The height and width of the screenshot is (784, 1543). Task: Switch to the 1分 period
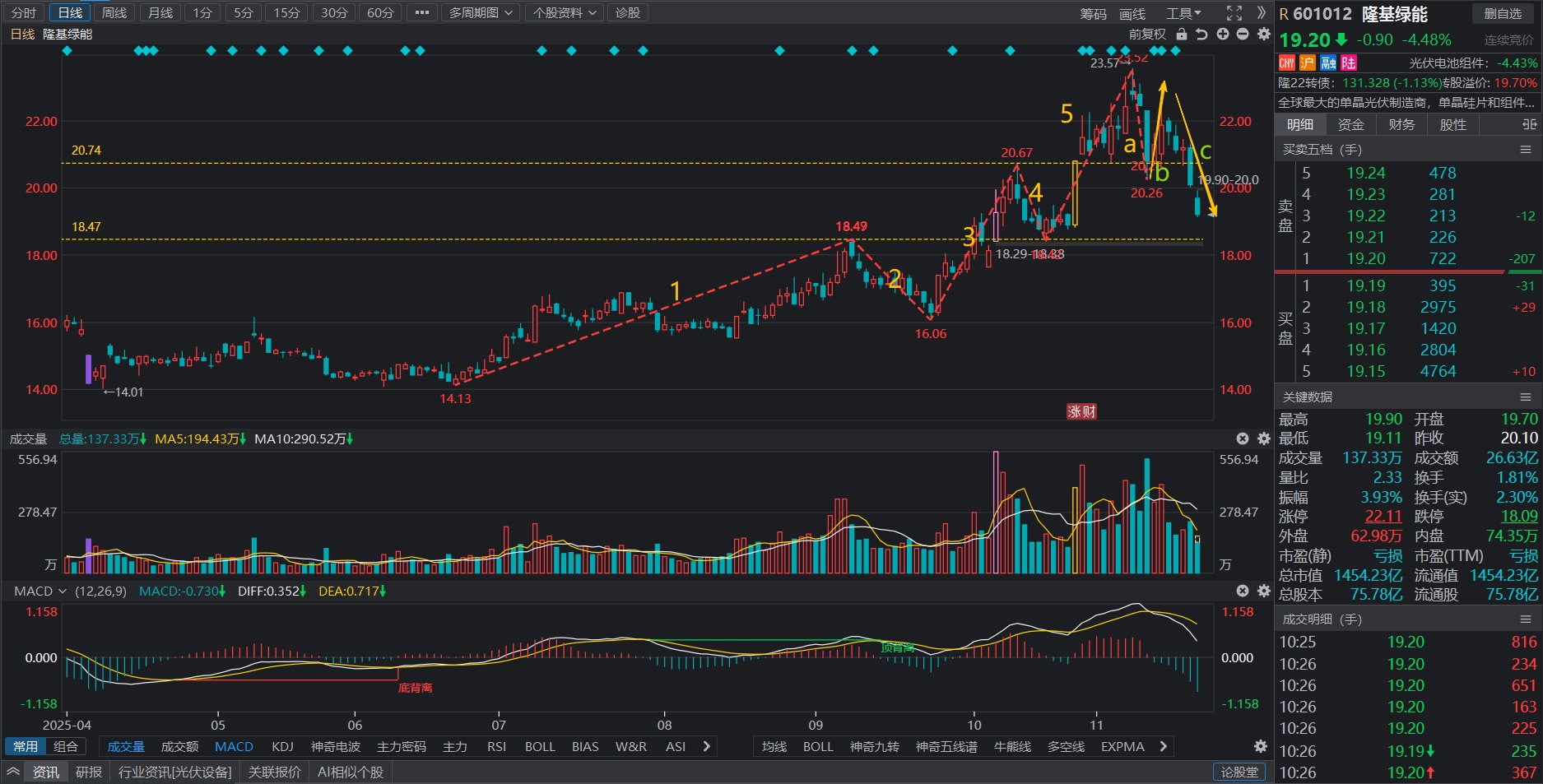(x=202, y=13)
